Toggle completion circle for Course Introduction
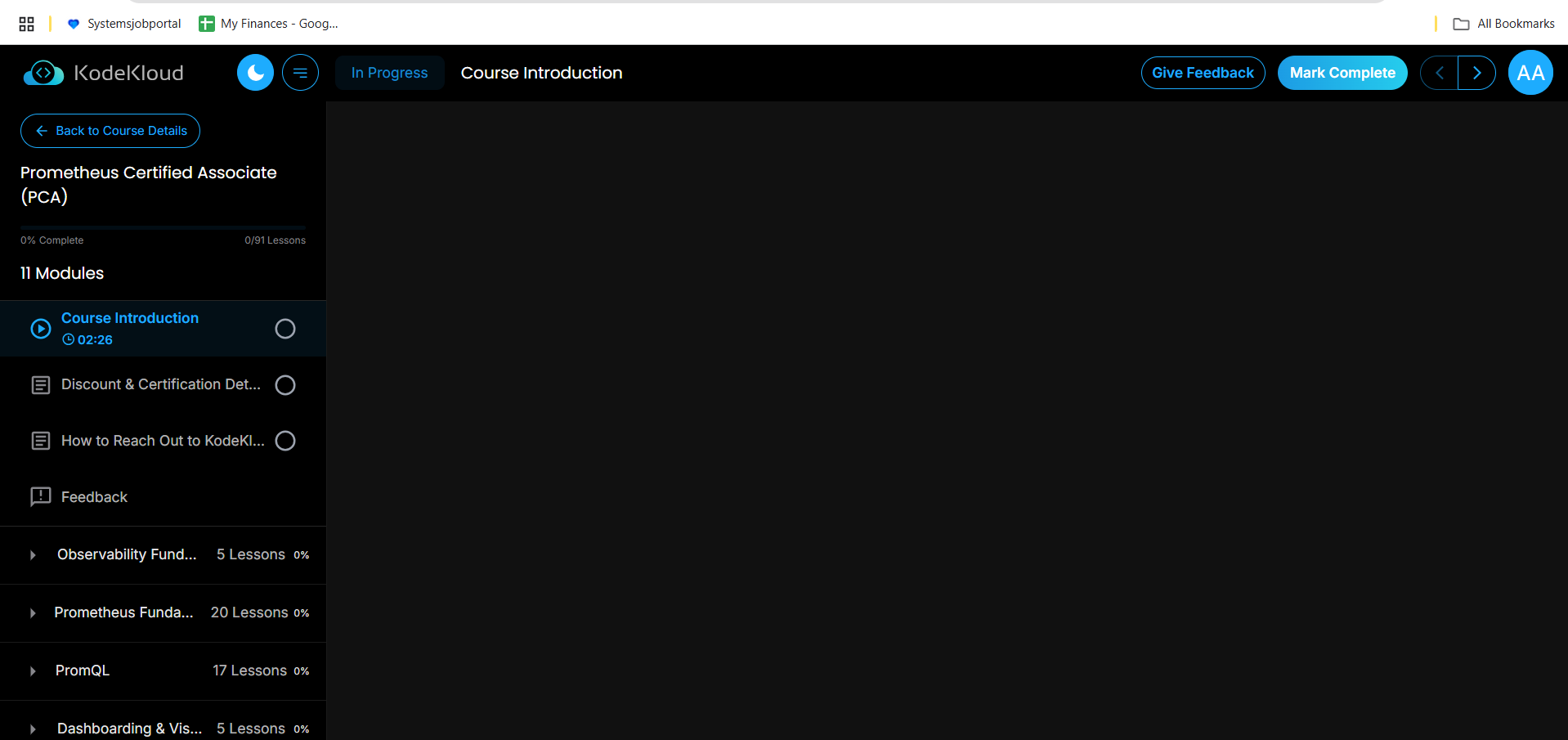 (285, 329)
